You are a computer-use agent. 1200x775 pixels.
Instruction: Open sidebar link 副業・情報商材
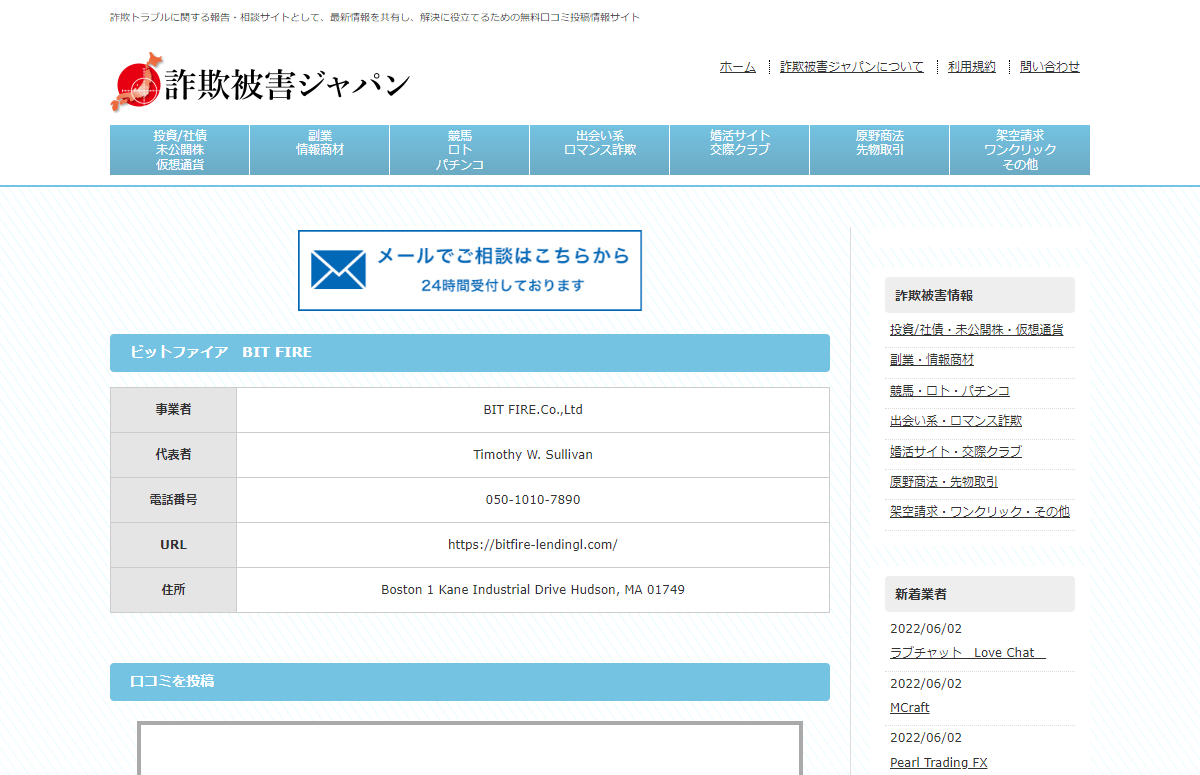pyautogui.click(x=930, y=359)
